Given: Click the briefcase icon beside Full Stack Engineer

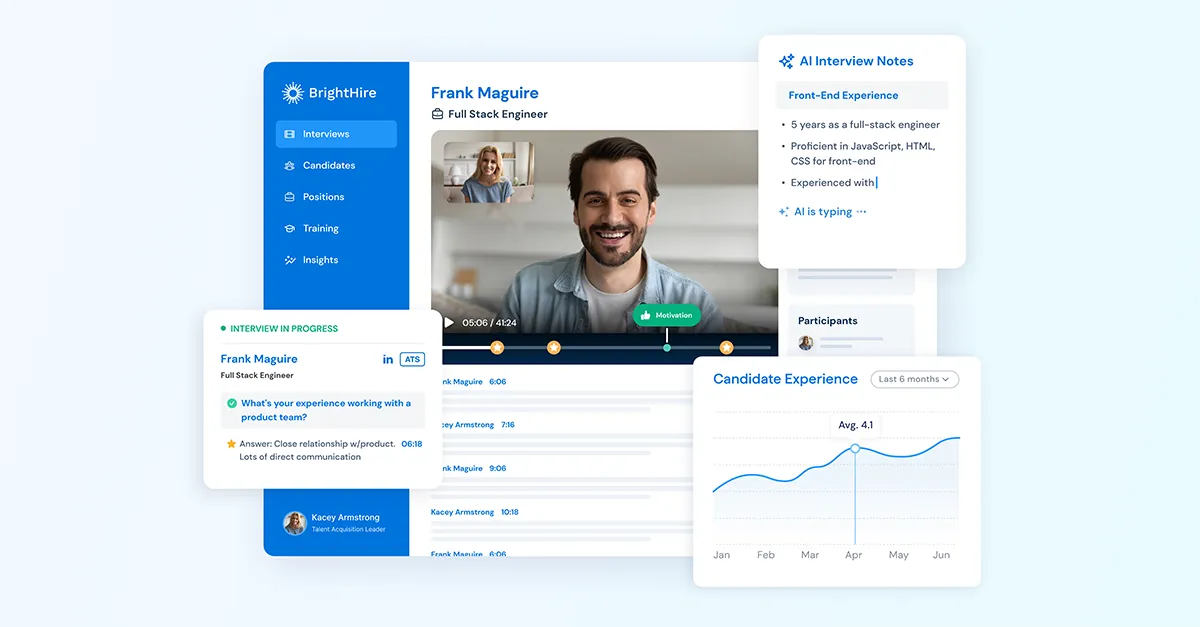Looking at the screenshot, I should (437, 114).
